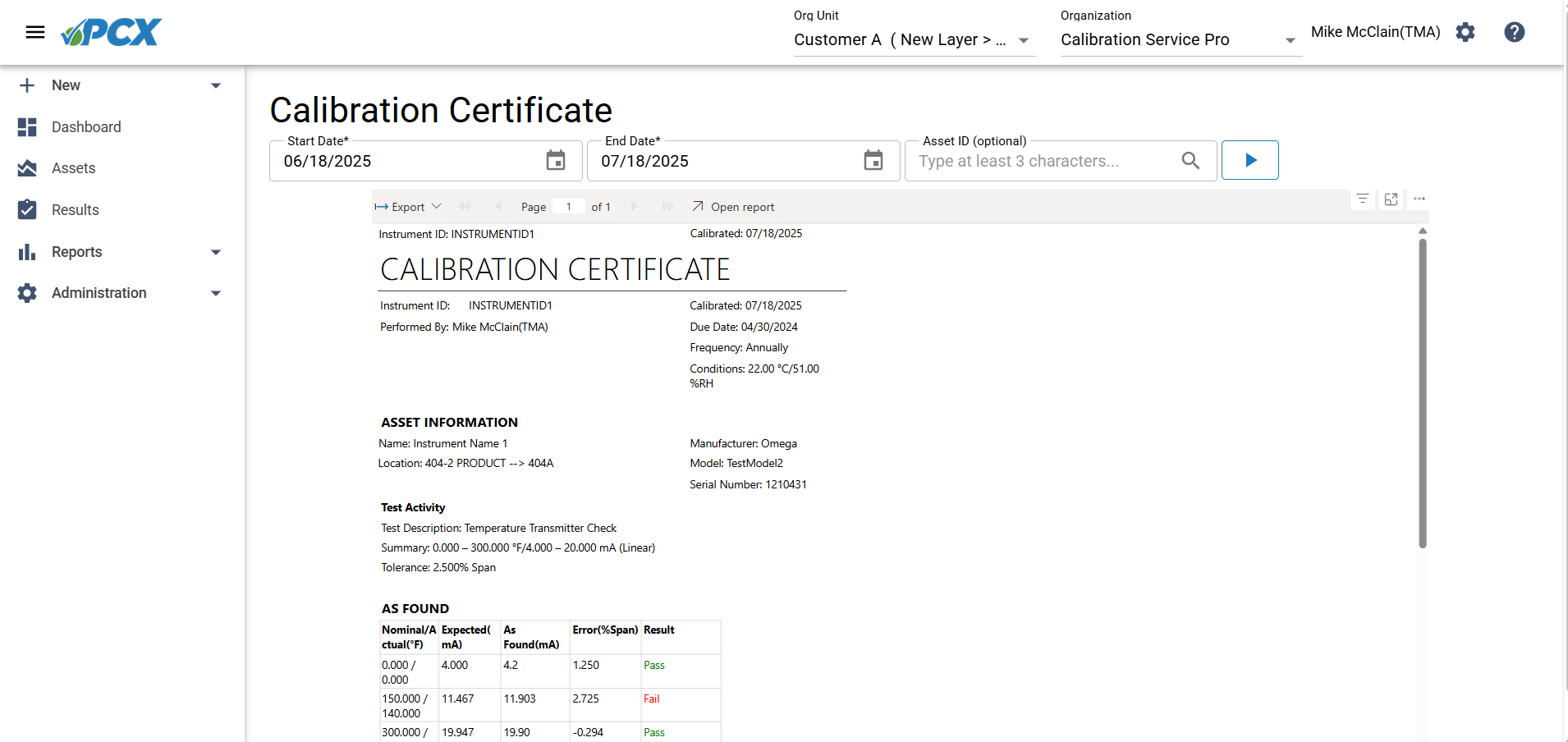Expand the New menu arrow

click(x=216, y=85)
